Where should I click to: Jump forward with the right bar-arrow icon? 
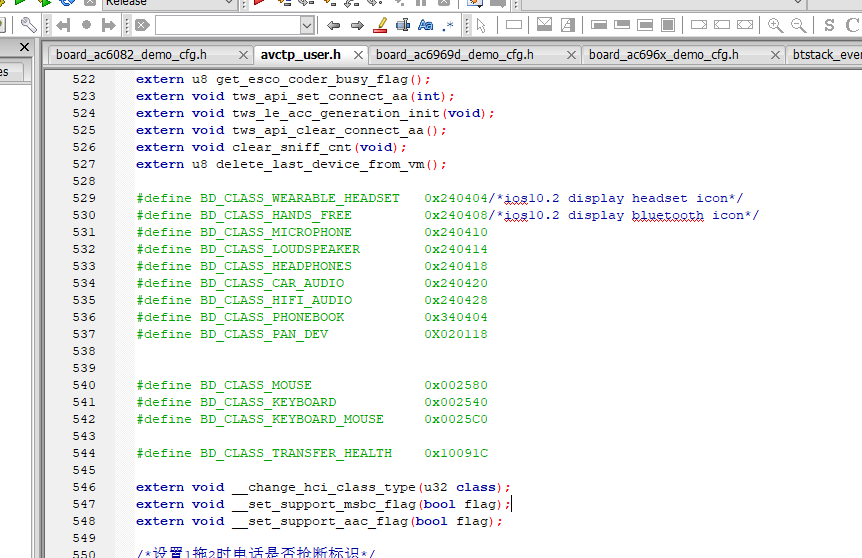[x=109, y=25]
